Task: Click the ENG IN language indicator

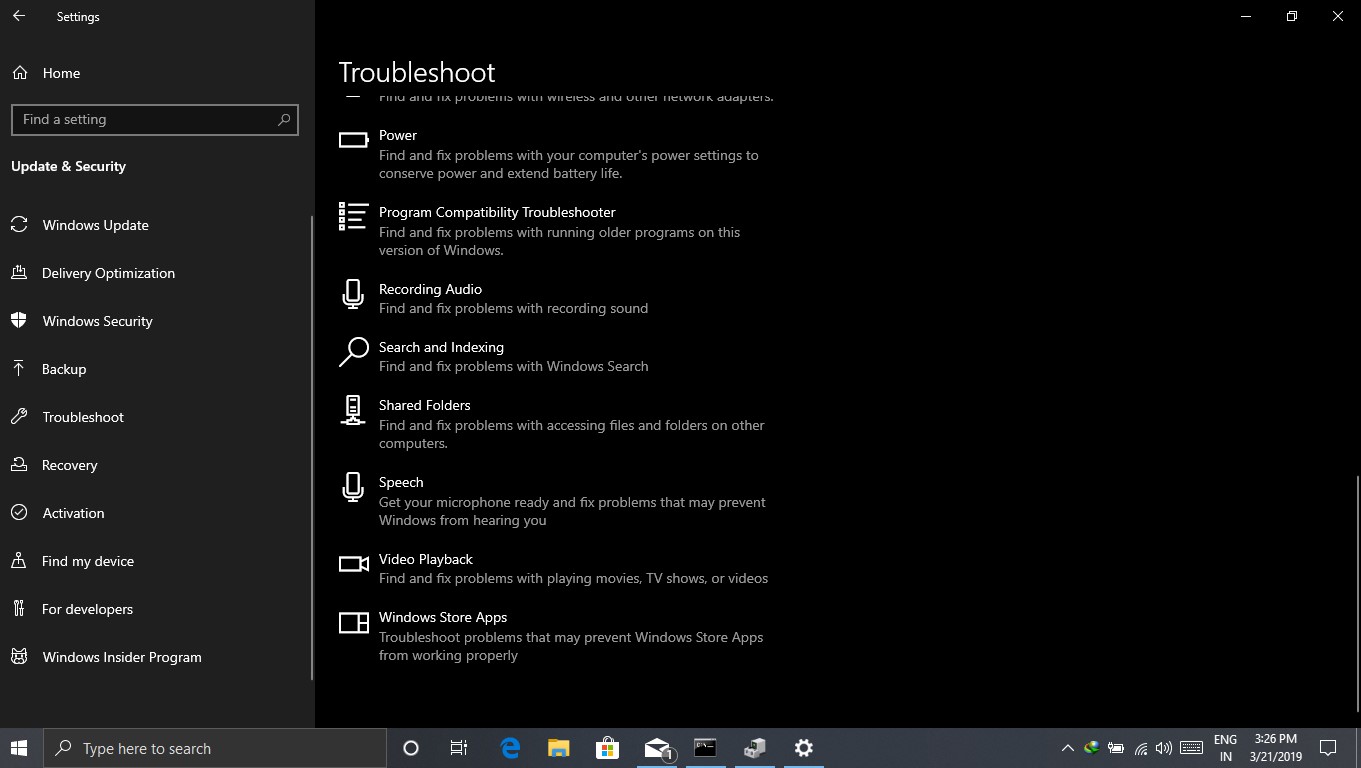Action: click(x=1225, y=748)
